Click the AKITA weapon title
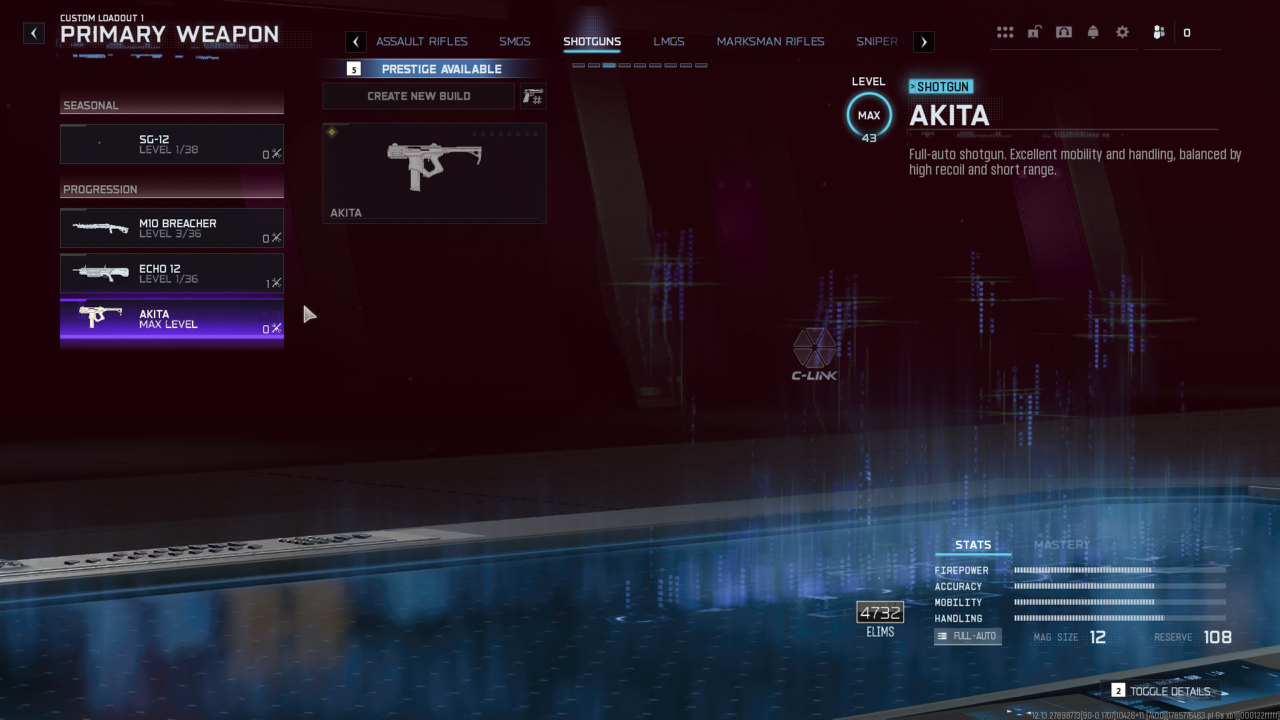 coord(949,115)
